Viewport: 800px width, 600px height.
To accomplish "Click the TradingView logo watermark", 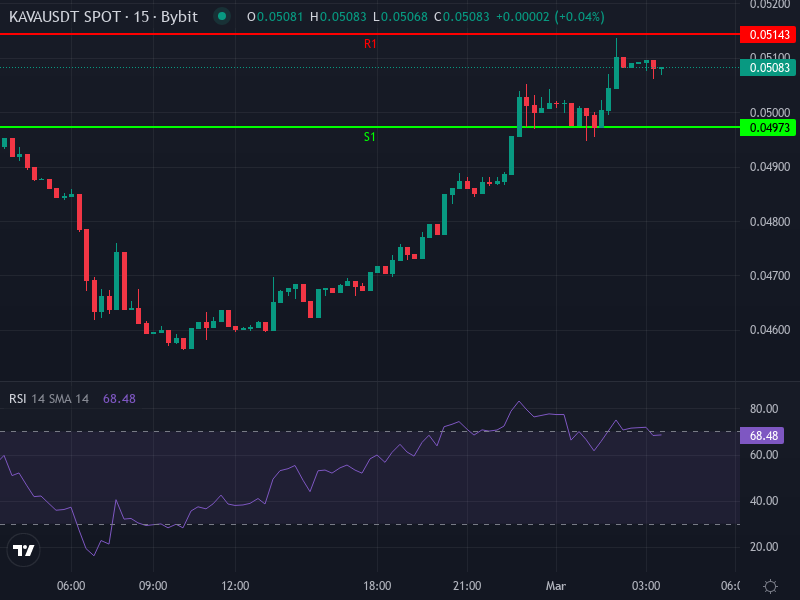I will tap(22, 549).
